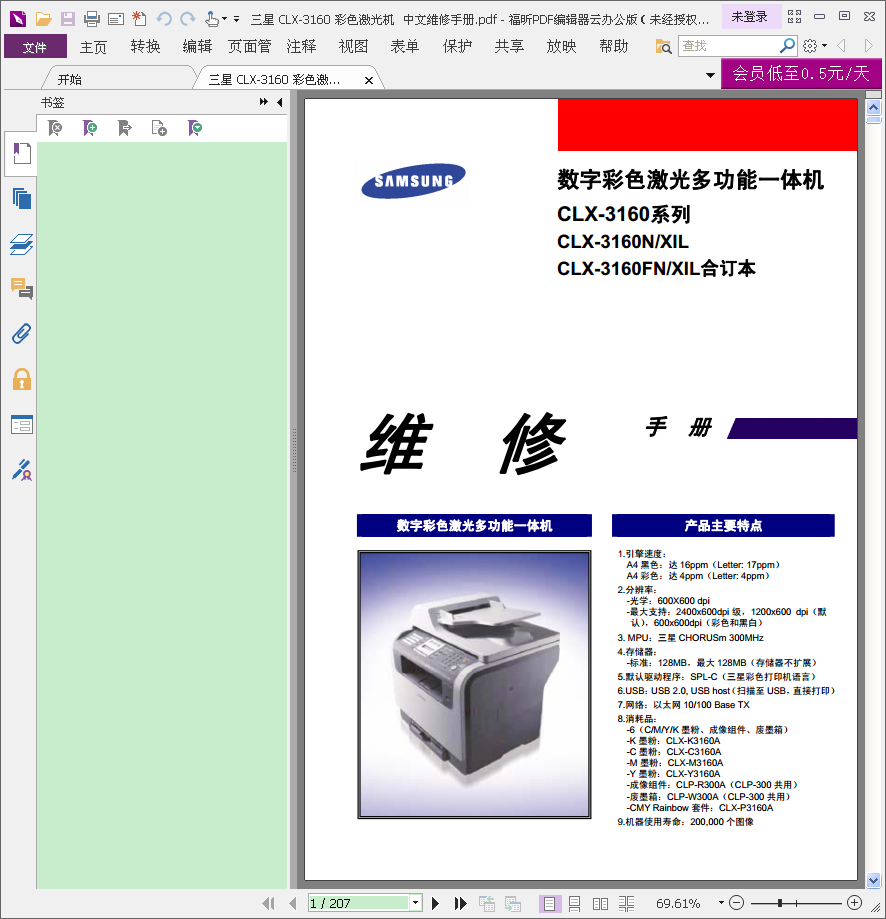Image resolution: width=886 pixels, height=919 pixels.
Task: Open the 文件 menu
Action: 35,46
